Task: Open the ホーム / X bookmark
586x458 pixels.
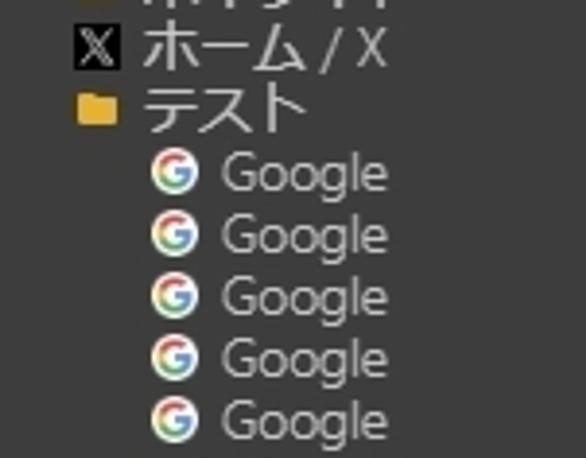Action: click(265, 47)
